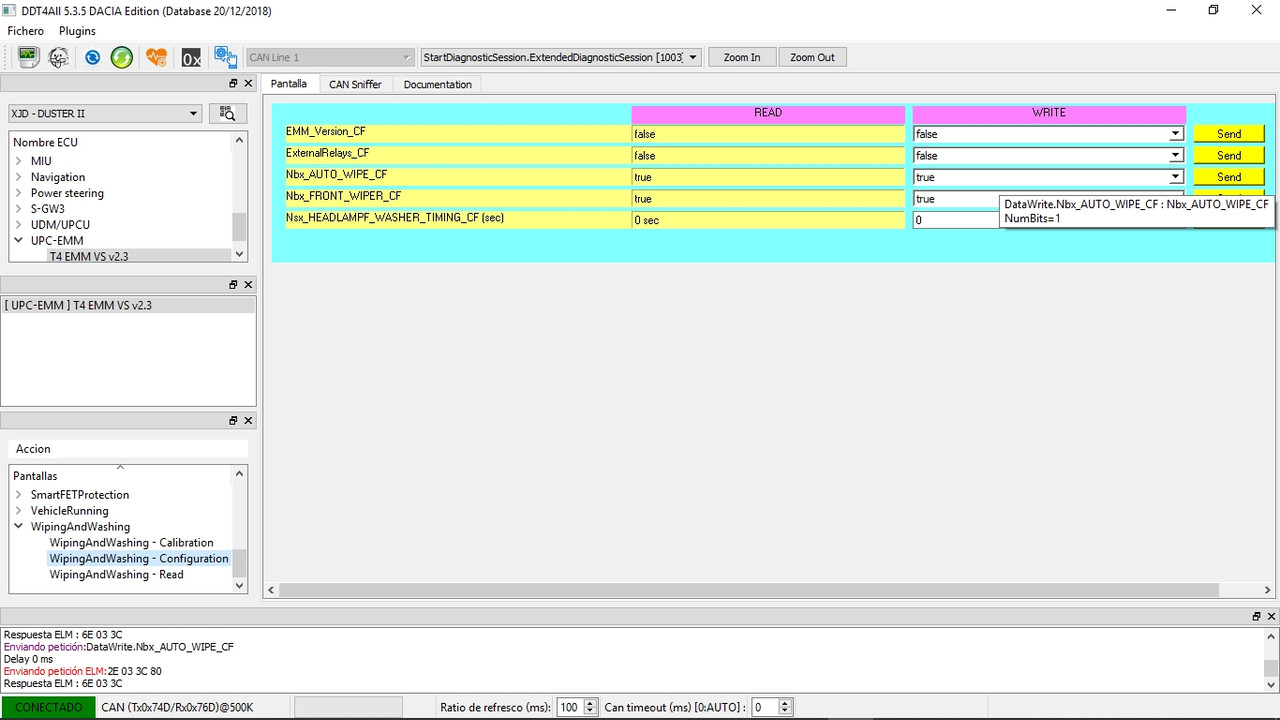The image size is (1280, 720).
Task: Select WipingAndWashing - Read screen
Action: click(x=116, y=575)
